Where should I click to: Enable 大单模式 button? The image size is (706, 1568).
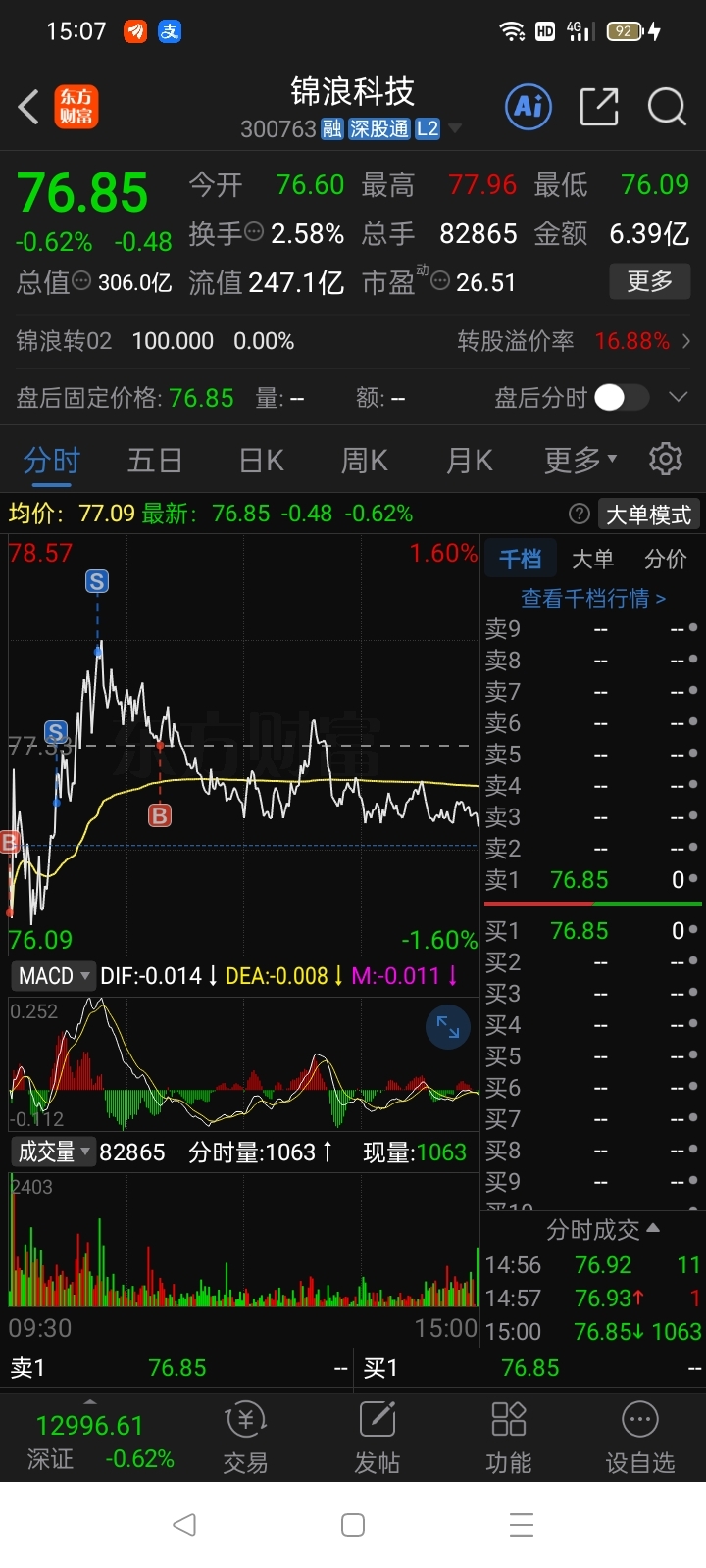648,514
